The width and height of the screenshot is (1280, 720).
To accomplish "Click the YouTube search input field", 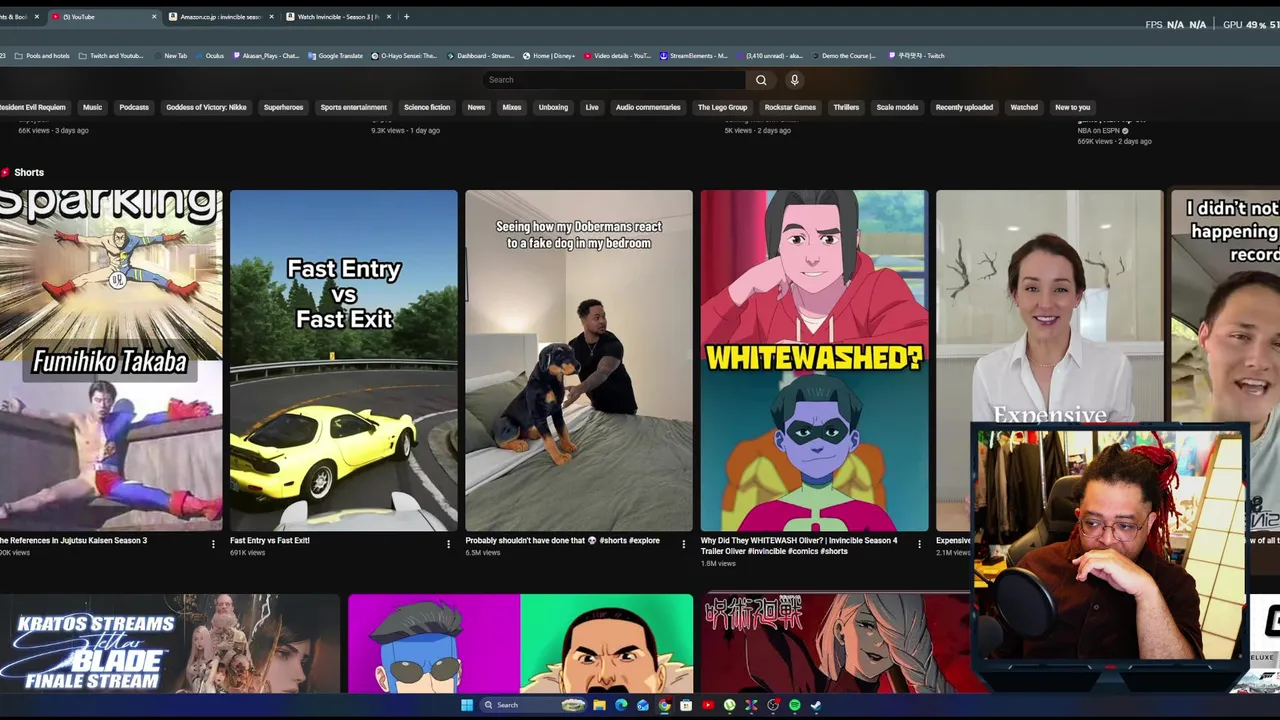I will point(615,80).
